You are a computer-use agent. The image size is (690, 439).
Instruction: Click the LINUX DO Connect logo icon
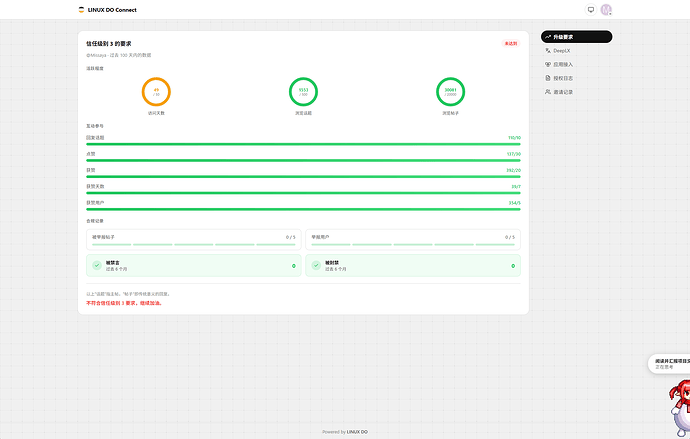click(81, 10)
